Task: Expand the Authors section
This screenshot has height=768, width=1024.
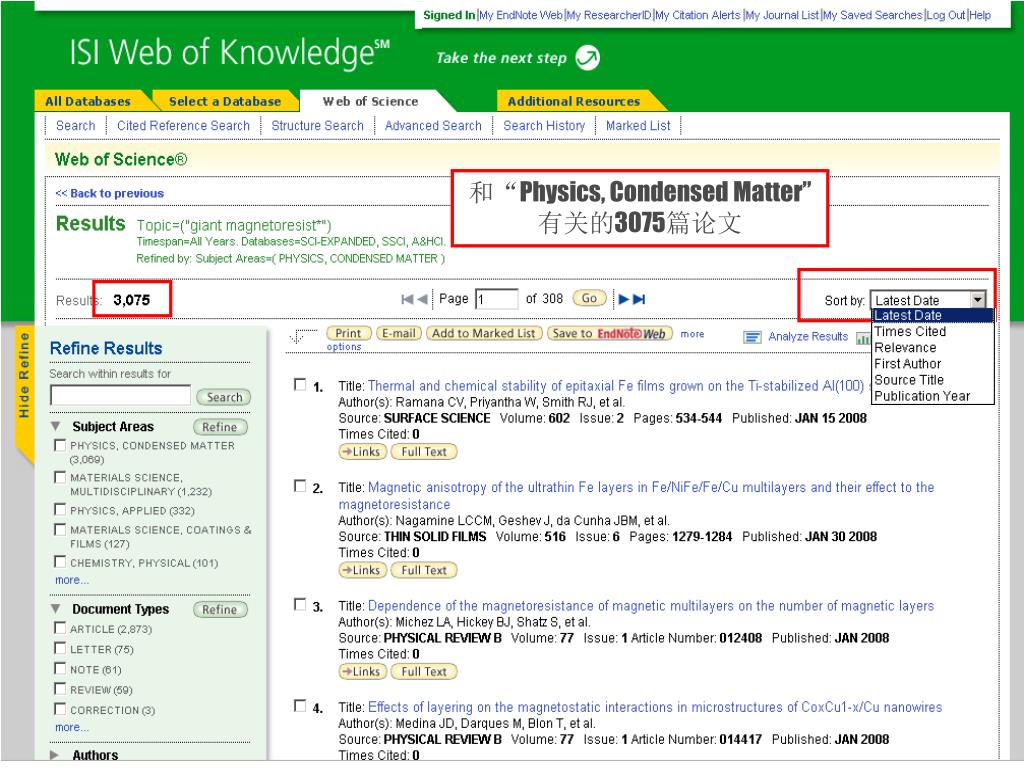Action: [56, 755]
